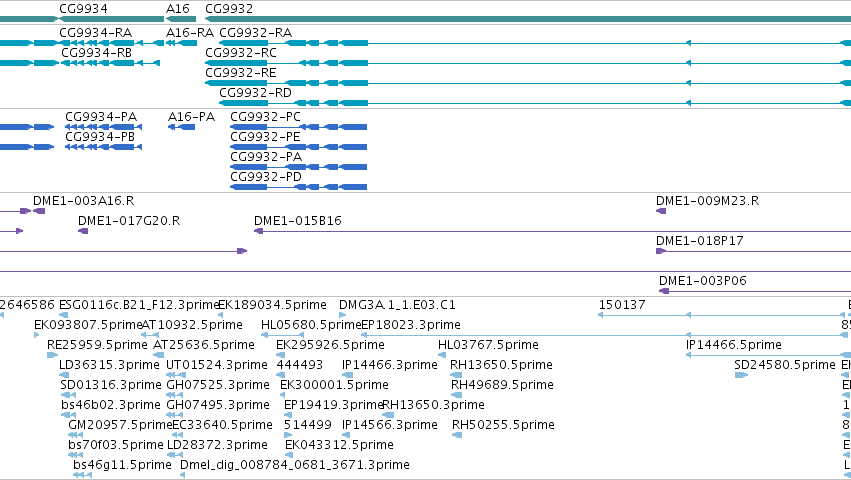Screen dimensions: 851x480
Task: Click the CG9932-PC protein label
Action: point(265,117)
